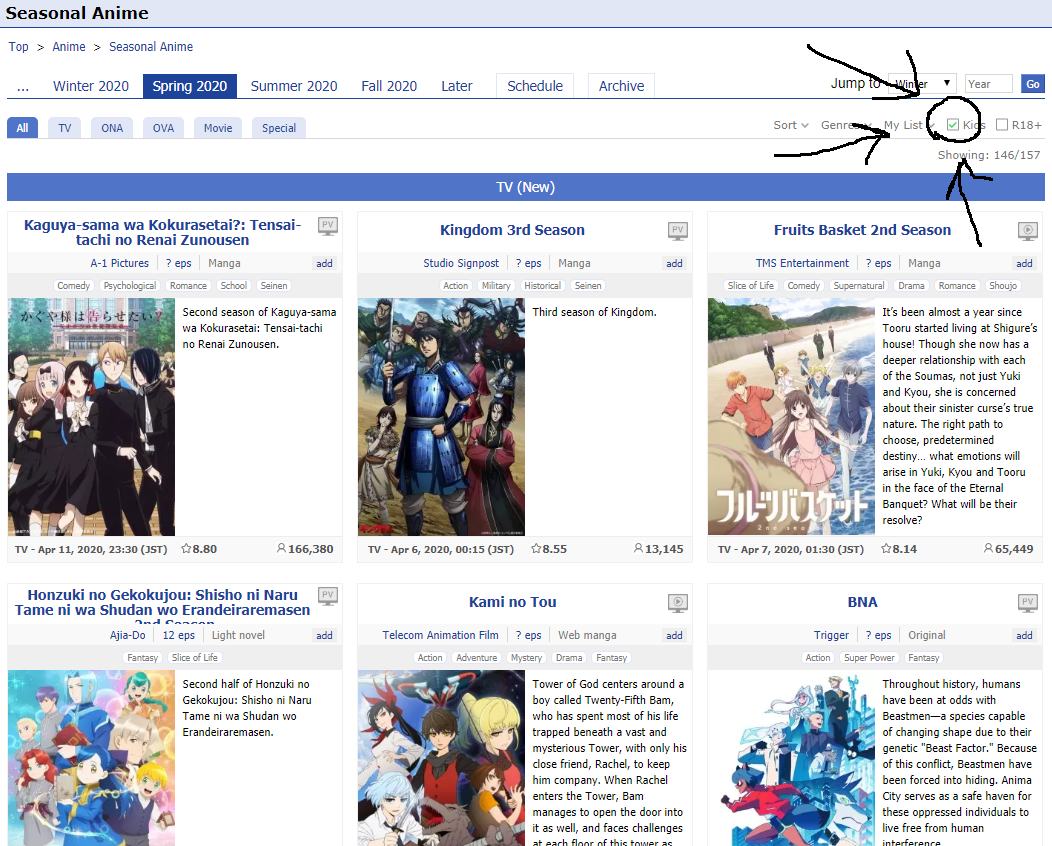Play the Fruits Basket 2nd Season video icon
Screen dimensions: 1052x846
(x=1027, y=231)
